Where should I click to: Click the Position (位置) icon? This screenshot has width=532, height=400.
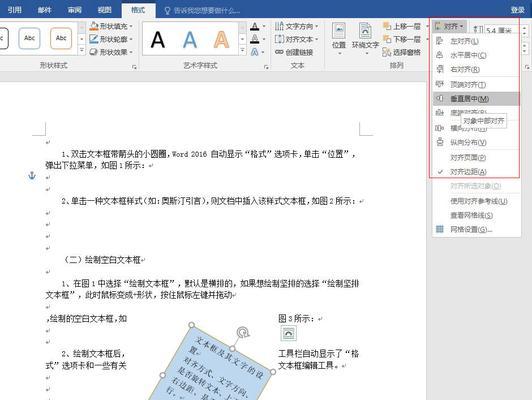click(x=339, y=31)
